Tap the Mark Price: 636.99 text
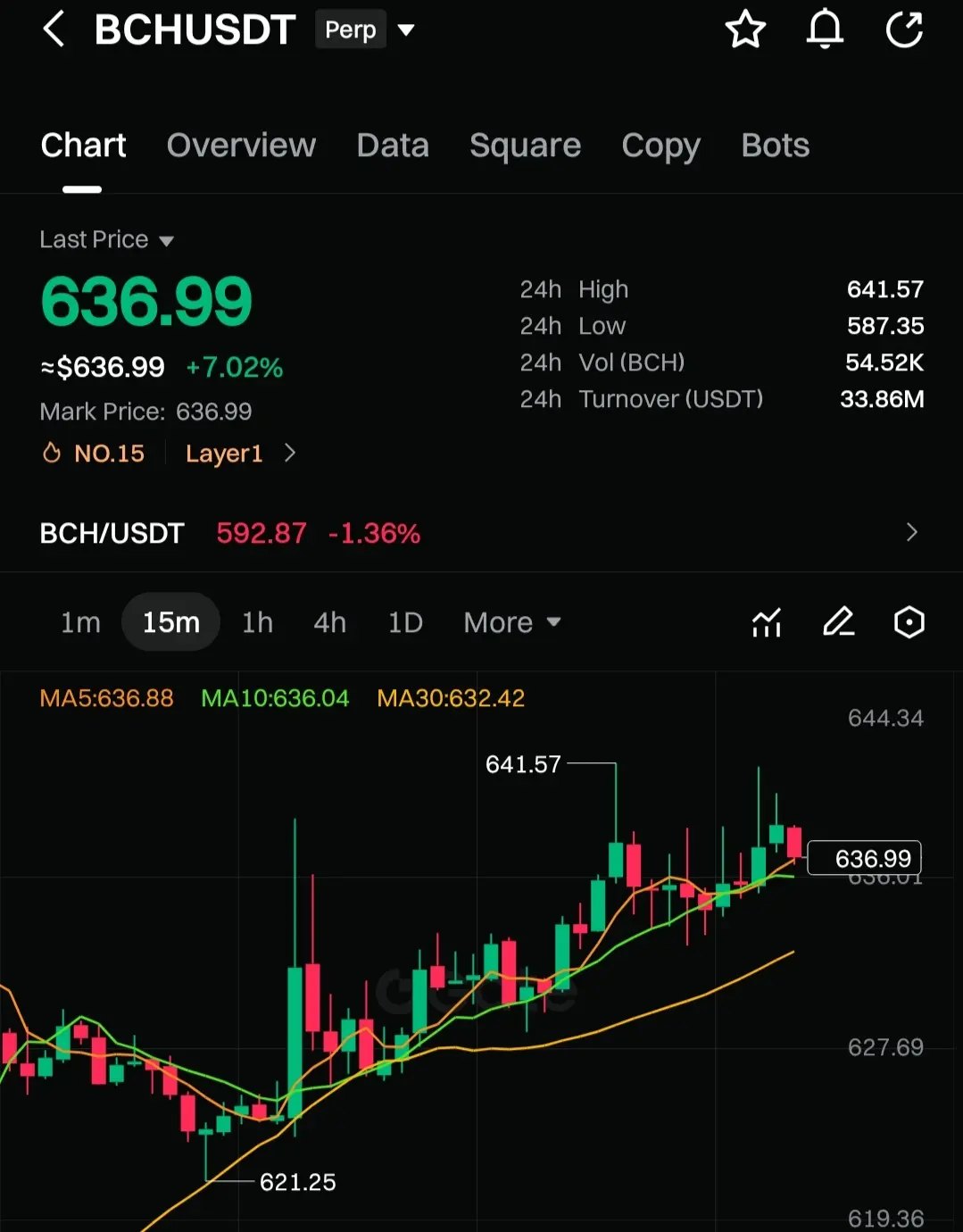Image resolution: width=963 pixels, height=1232 pixels. [145, 412]
